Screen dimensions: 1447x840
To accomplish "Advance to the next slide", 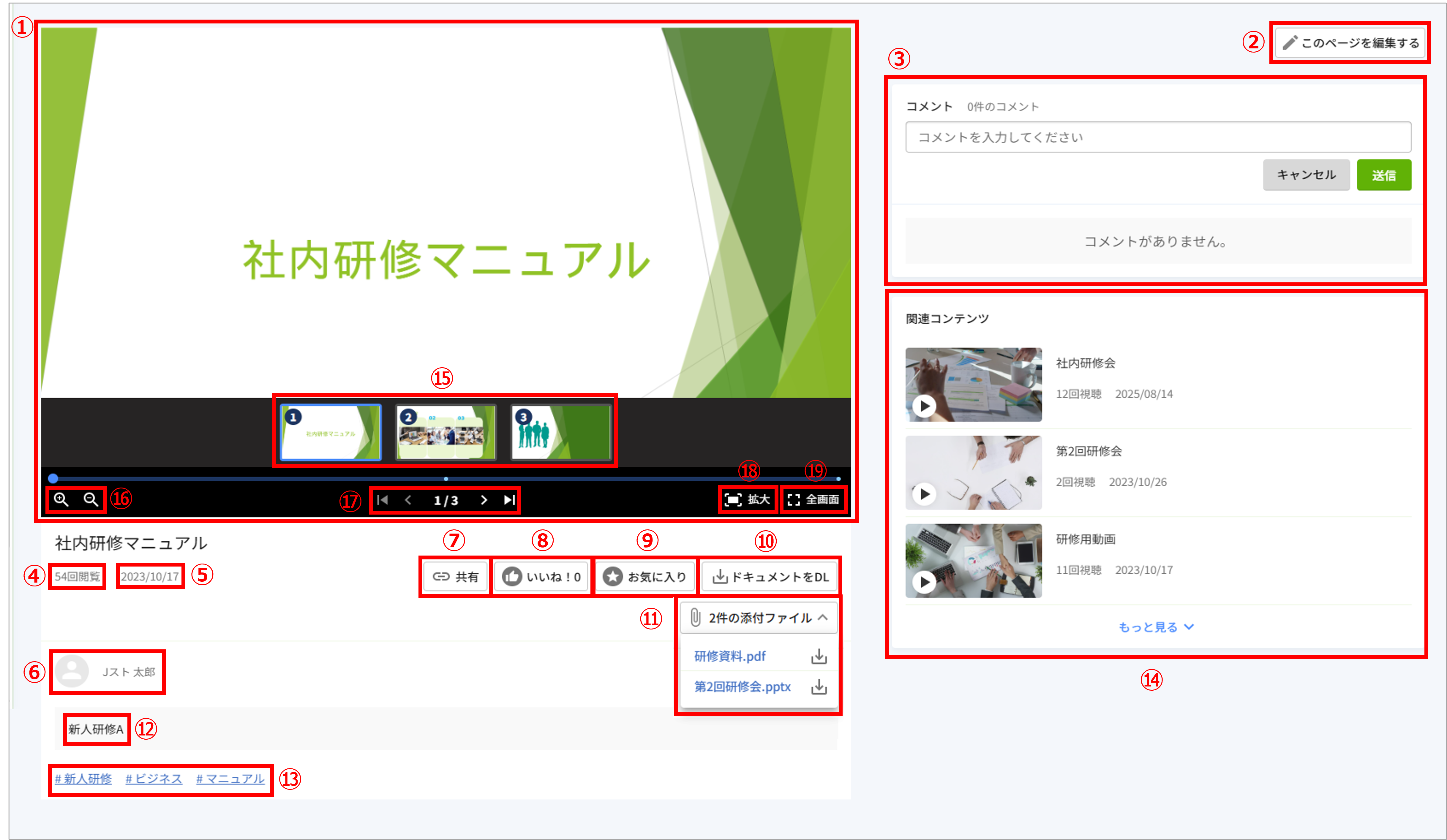I will 484,500.
